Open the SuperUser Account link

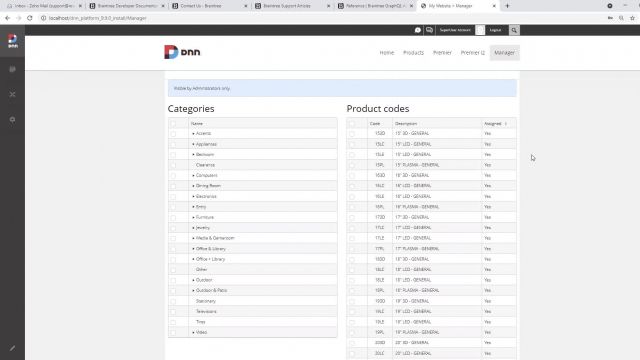pyautogui.click(x=455, y=30)
